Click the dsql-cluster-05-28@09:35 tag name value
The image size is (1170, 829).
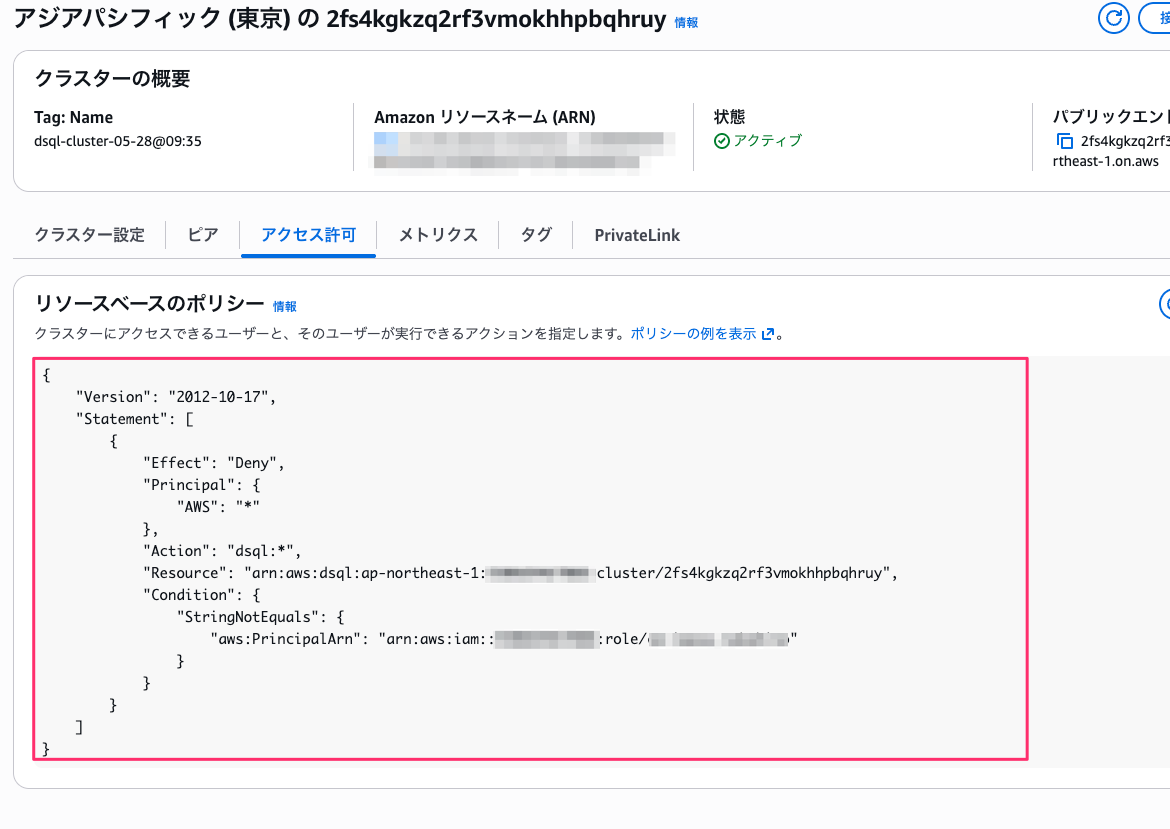tap(118, 141)
